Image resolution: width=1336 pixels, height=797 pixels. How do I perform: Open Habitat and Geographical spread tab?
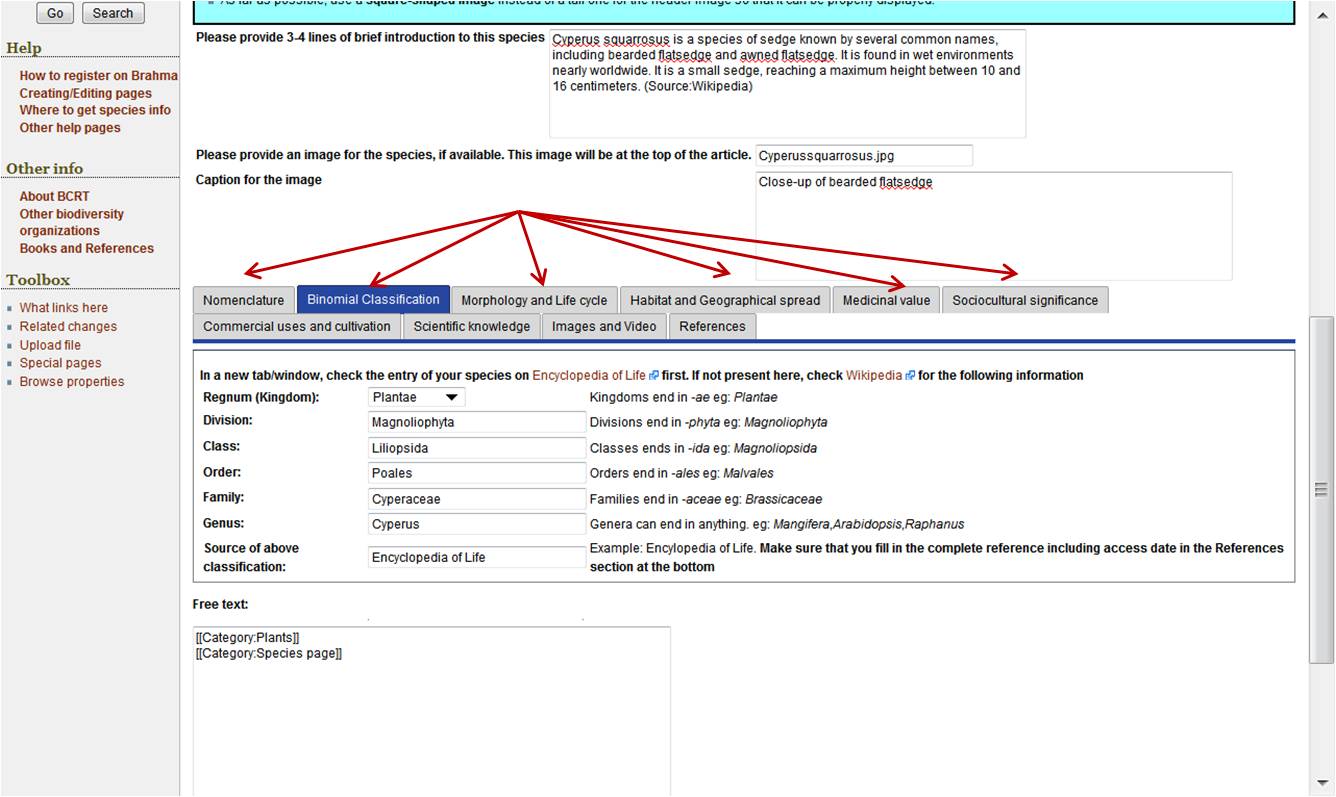point(725,300)
